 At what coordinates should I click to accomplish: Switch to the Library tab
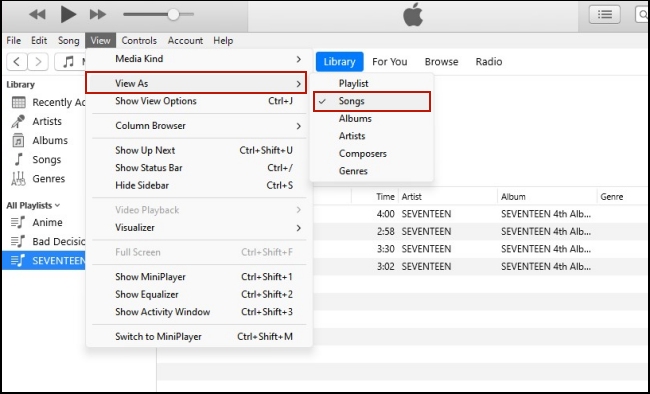point(340,62)
